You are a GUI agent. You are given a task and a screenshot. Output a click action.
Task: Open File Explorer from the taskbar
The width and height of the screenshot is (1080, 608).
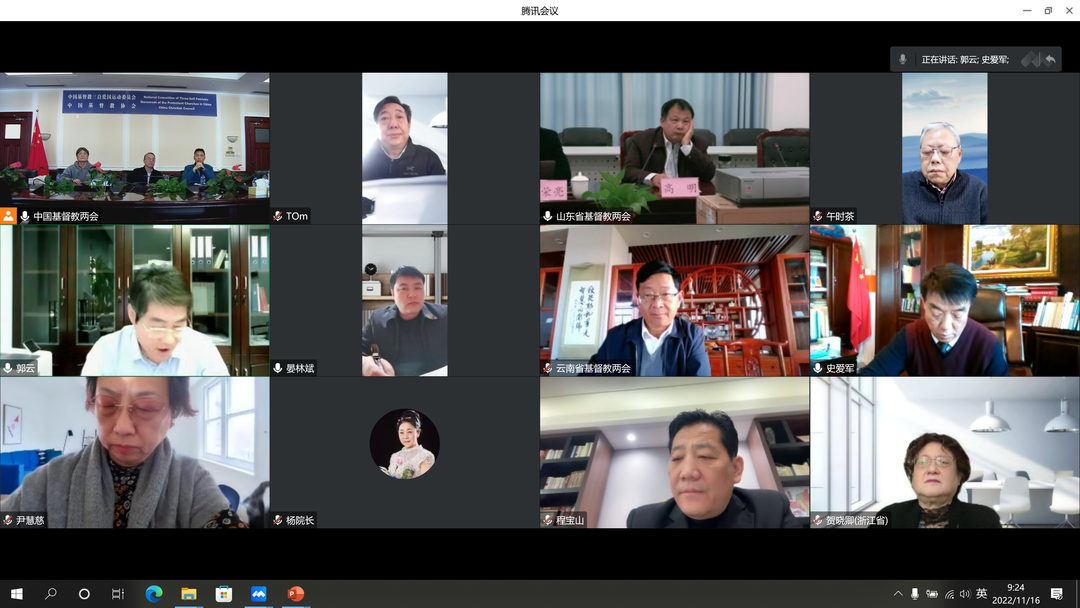point(188,593)
